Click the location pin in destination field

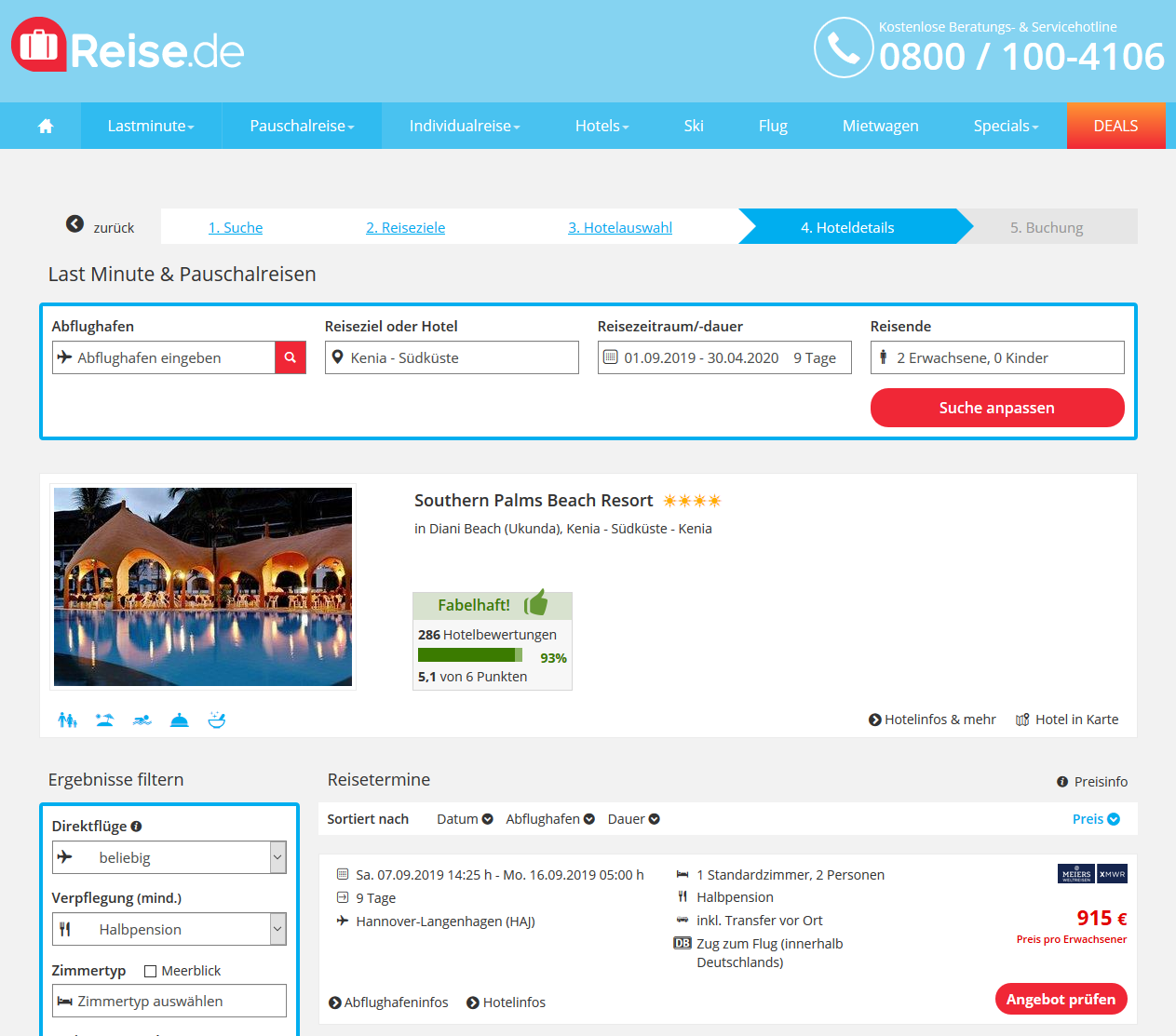tap(338, 357)
